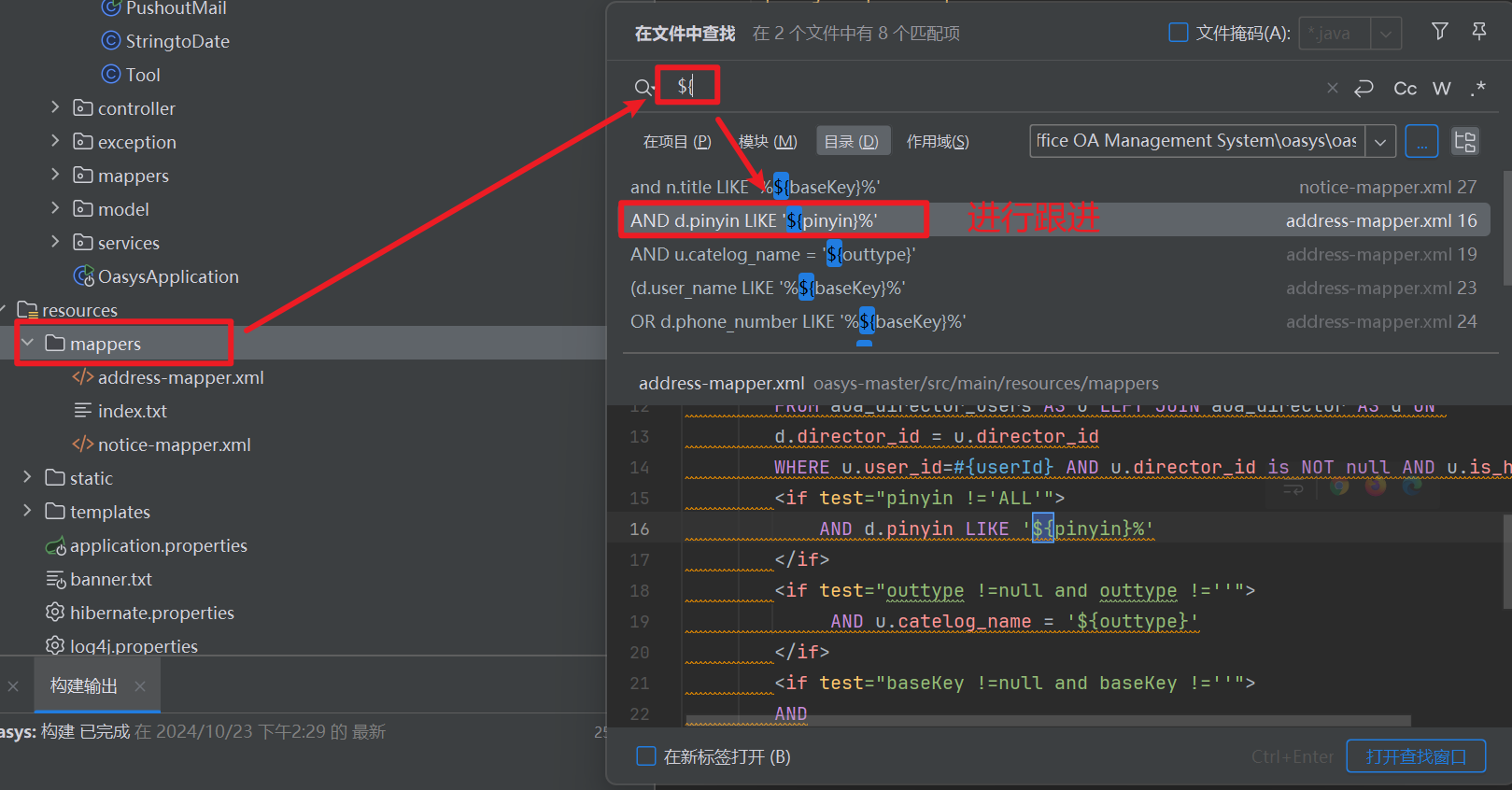Click the results list vertical scrollbar

(1506, 229)
